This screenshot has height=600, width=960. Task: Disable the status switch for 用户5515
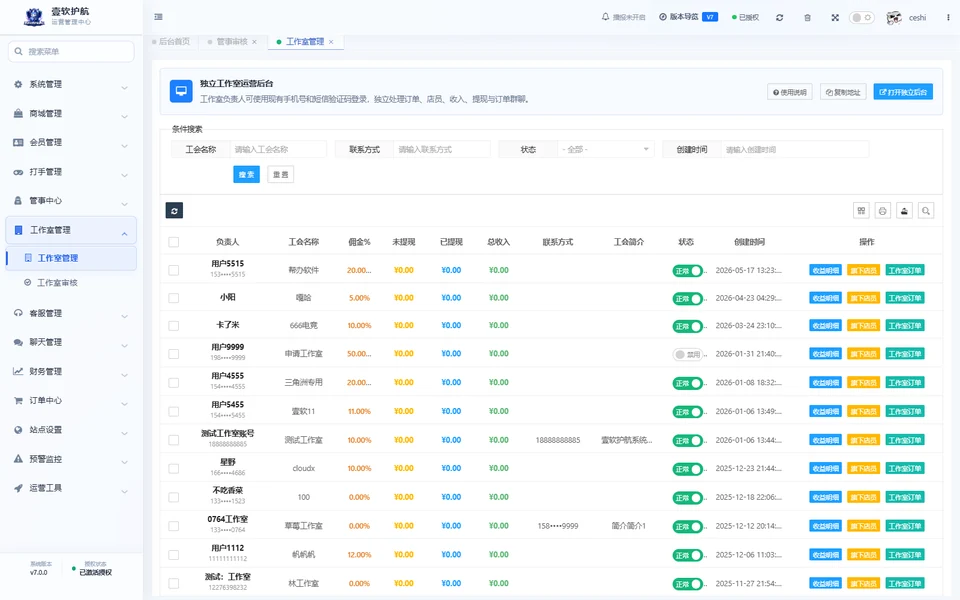tap(688, 271)
